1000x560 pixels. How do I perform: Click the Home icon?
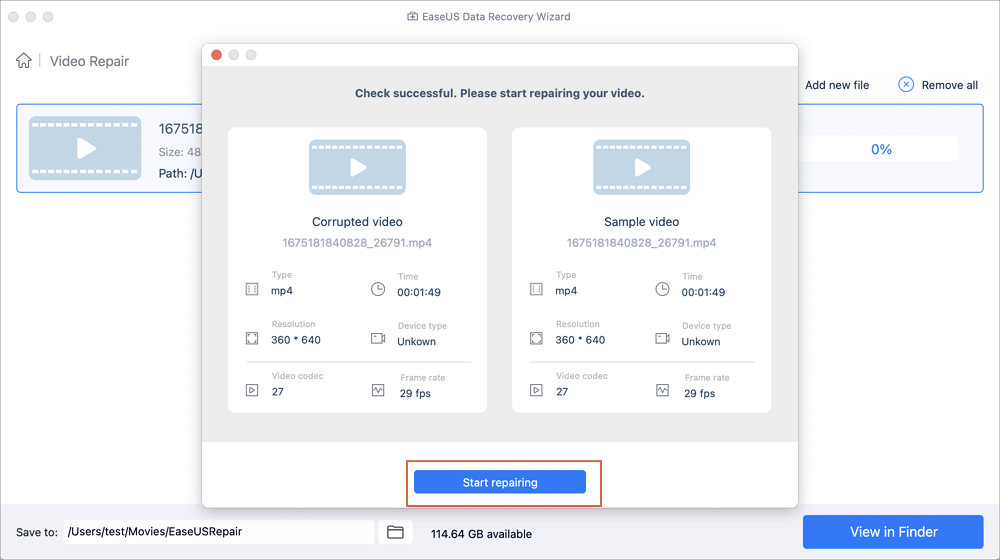pos(24,61)
